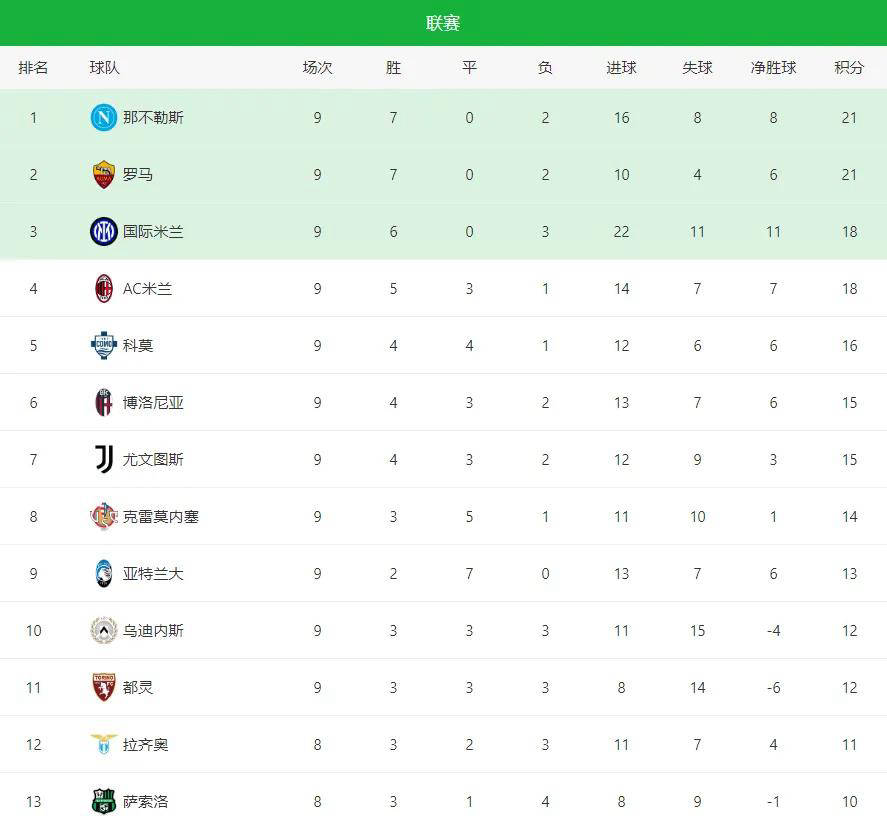Open the 尤文图斯 team link
Image resolution: width=887 pixels, height=824 pixels.
pyautogui.click(x=153, y=460)
